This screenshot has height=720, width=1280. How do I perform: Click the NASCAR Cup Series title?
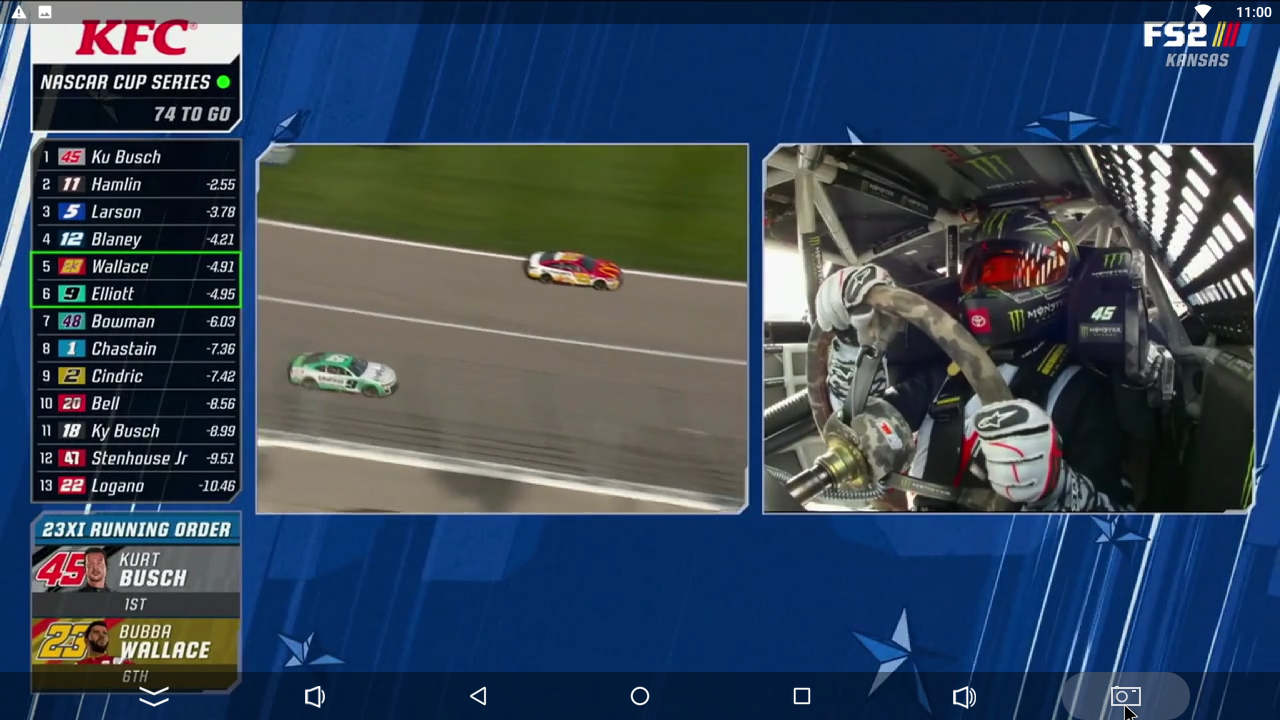click(125, 82)
